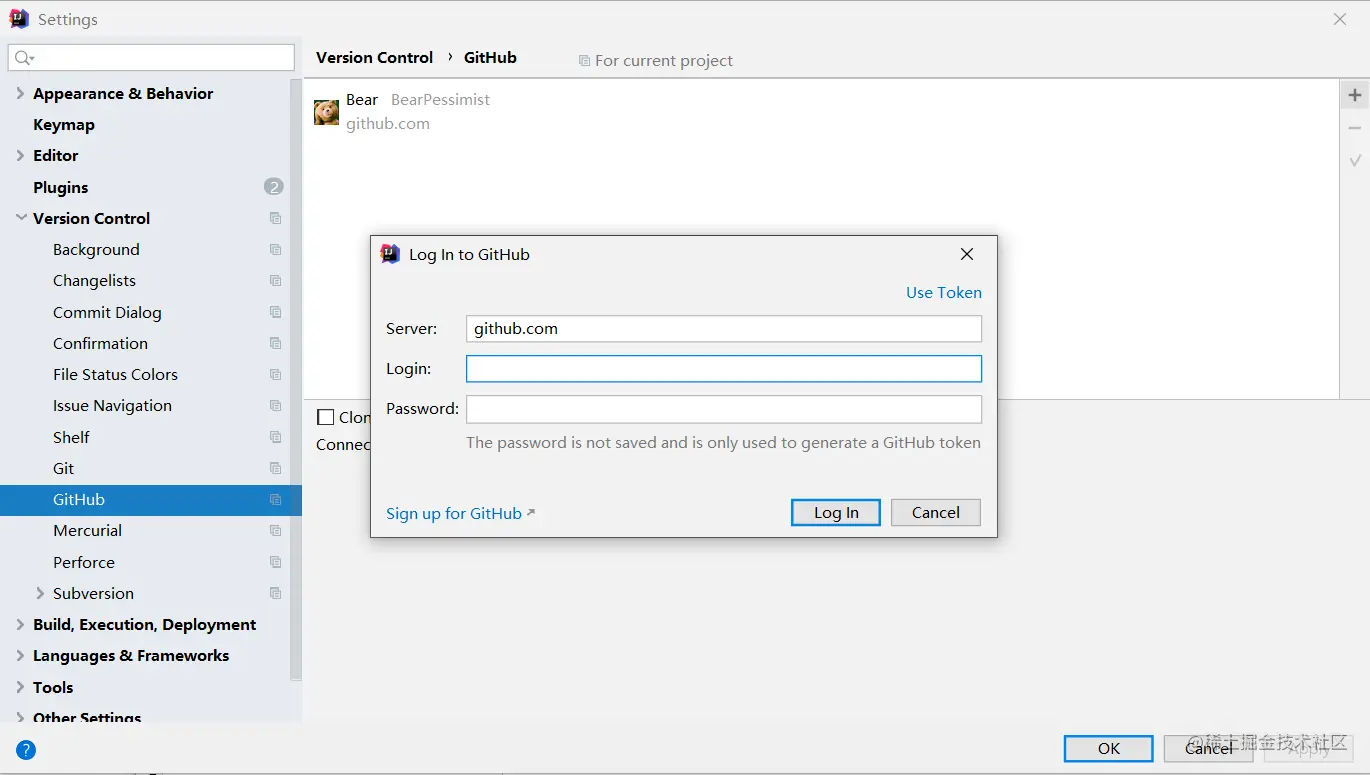Expand Appearance & Behavior section

tap(20, 93)
